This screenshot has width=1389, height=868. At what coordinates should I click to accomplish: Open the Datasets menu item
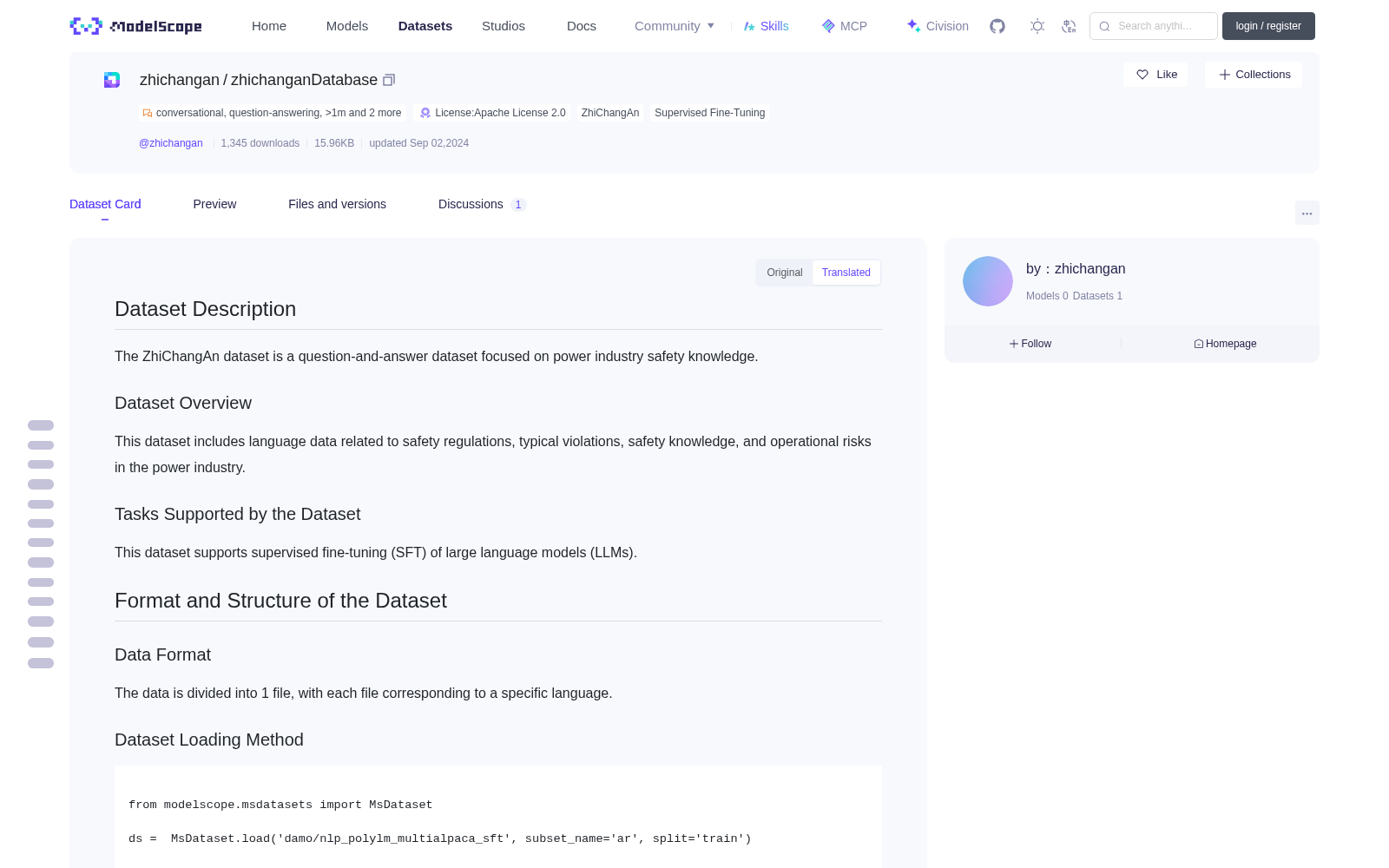[x=425, y=26]
